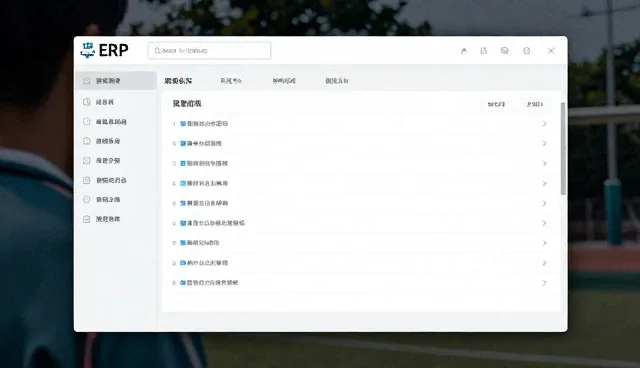The height and width of the screenshot is (368, 640).
Task: Open the third sidebar item label
Action: [x=111, y=122]
